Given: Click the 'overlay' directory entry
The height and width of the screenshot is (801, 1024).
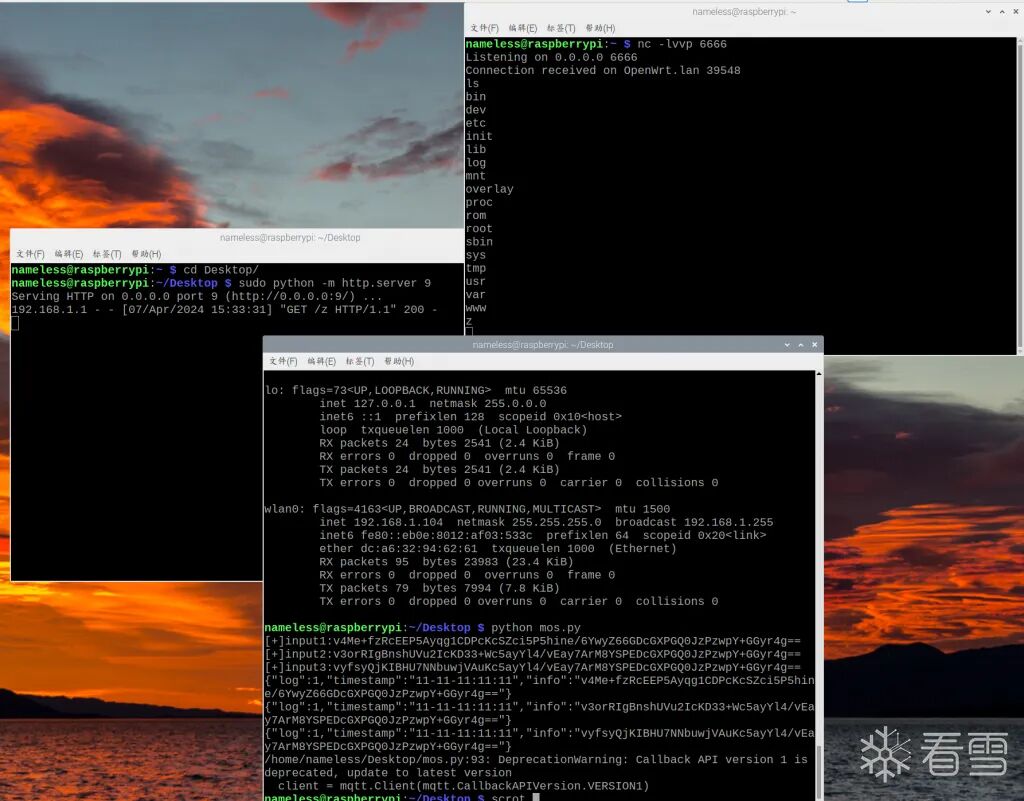Looking at the screenshot, I should click(489, 189).
